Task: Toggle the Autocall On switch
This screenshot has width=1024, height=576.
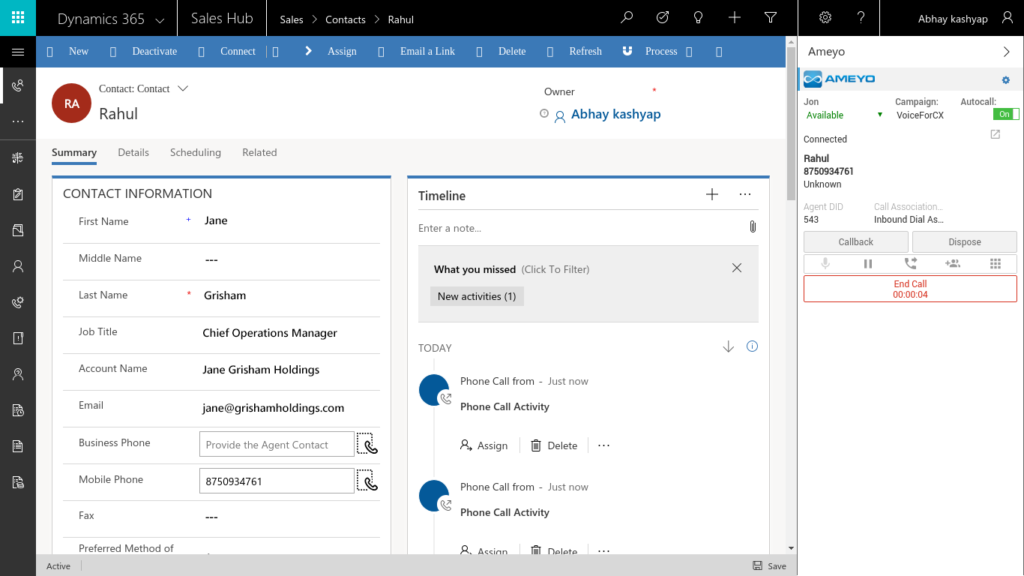Action: (x=1005, y=114)
